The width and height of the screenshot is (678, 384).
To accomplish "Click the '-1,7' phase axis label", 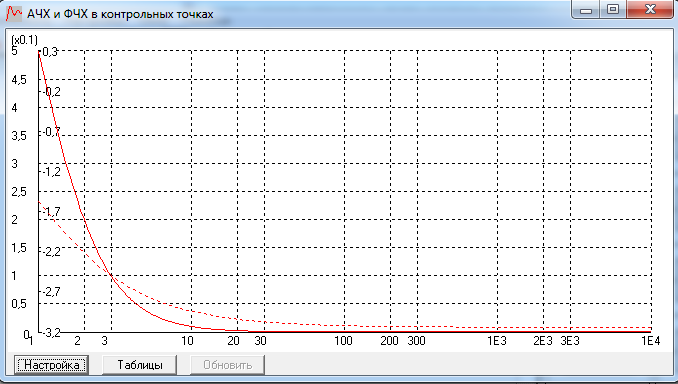I will (x=51, y=211).
